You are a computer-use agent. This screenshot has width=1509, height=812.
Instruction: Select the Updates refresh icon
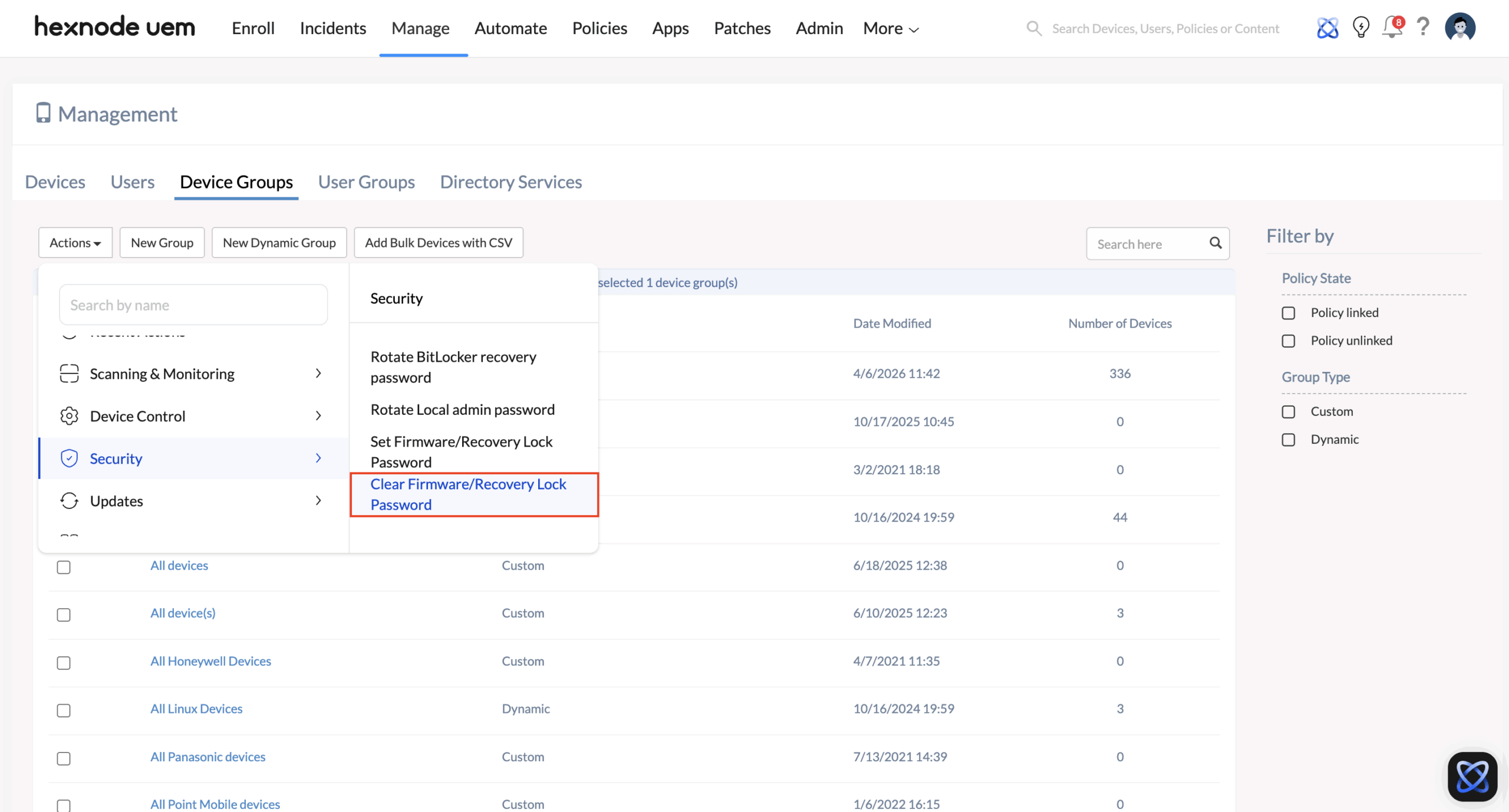[69, 500]
